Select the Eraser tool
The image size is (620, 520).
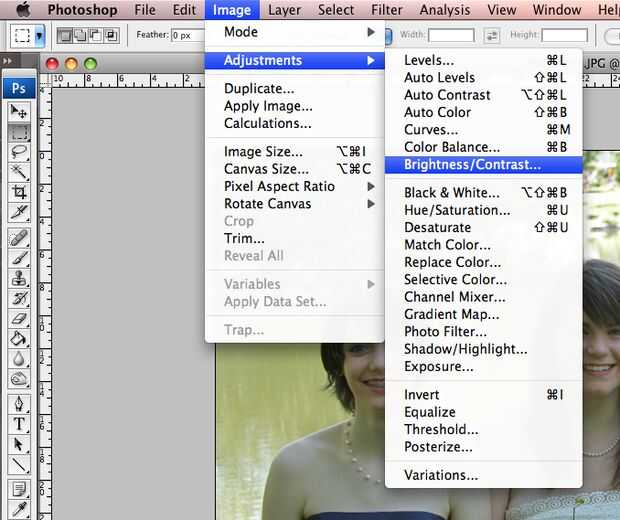19,318
